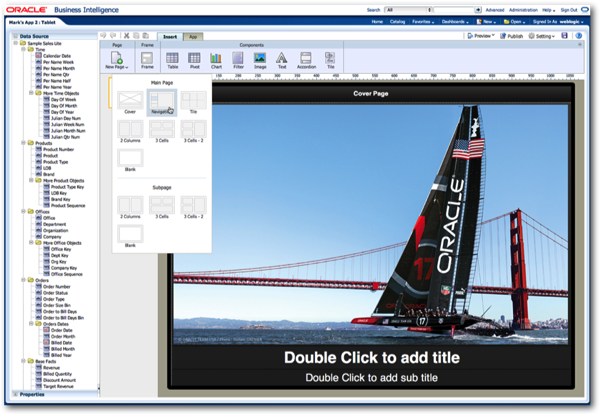Select the Calendar Date column
The width and height of the screenshot is (600, 415).
pyautogui.click(x=57, y=56)
